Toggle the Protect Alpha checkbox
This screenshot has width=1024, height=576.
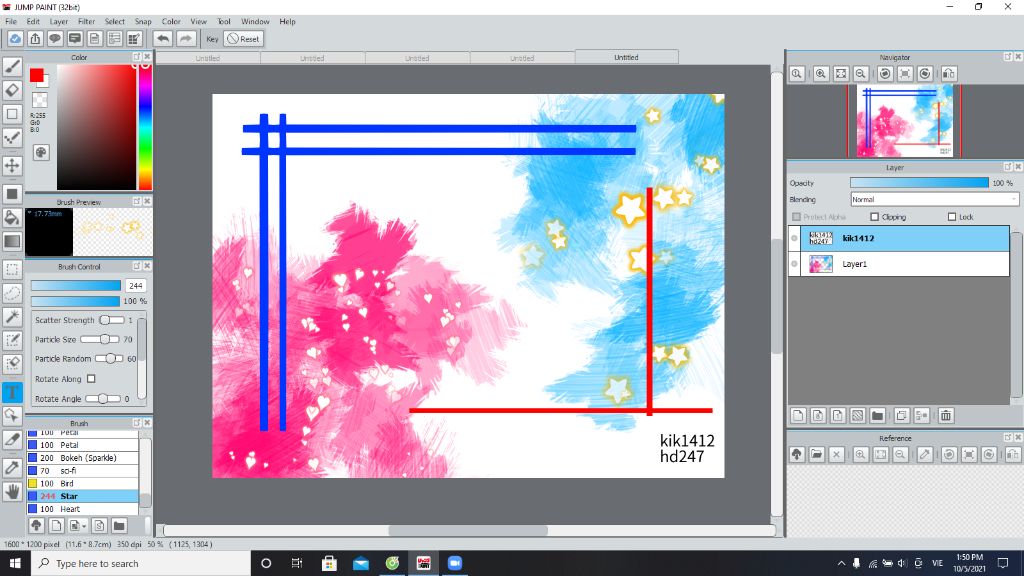pos(796,217)
